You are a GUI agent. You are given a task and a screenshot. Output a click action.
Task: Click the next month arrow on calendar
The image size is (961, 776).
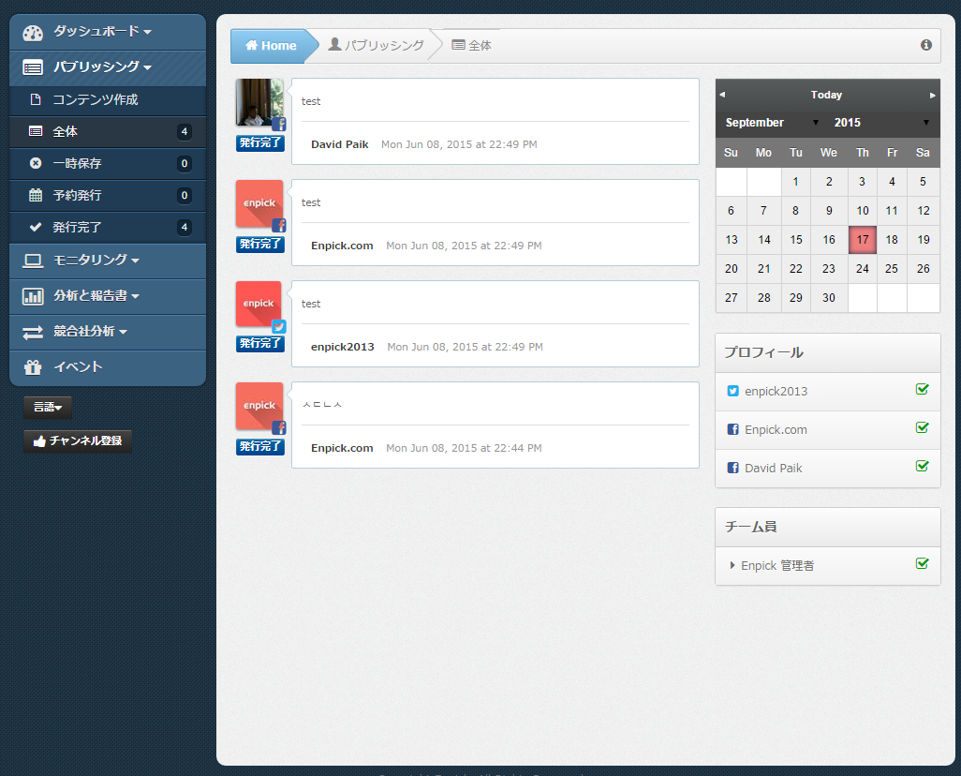(933, 95)
